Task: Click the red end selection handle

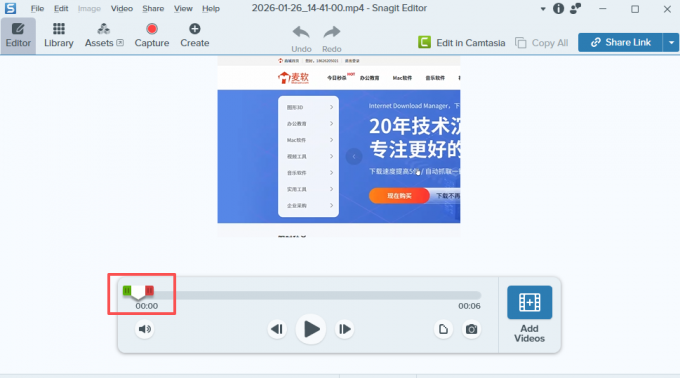Action: click(x=149, y=290)
